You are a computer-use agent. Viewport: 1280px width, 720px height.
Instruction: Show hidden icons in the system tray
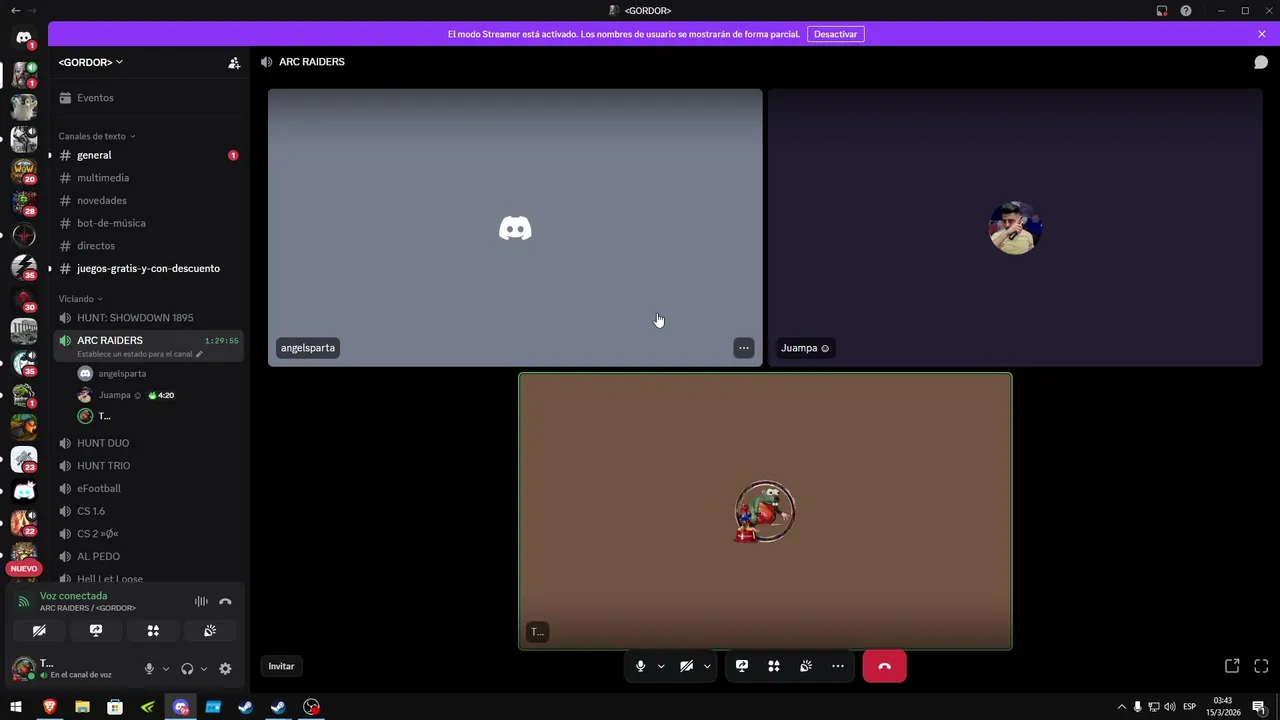point(1121,707)
